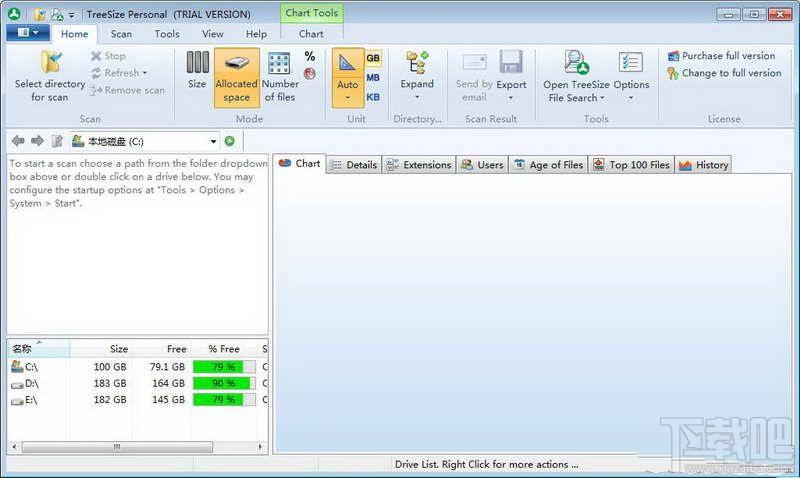800x478 pixels.
Task: Click Change to full version
Action: (x=724, y=73)
